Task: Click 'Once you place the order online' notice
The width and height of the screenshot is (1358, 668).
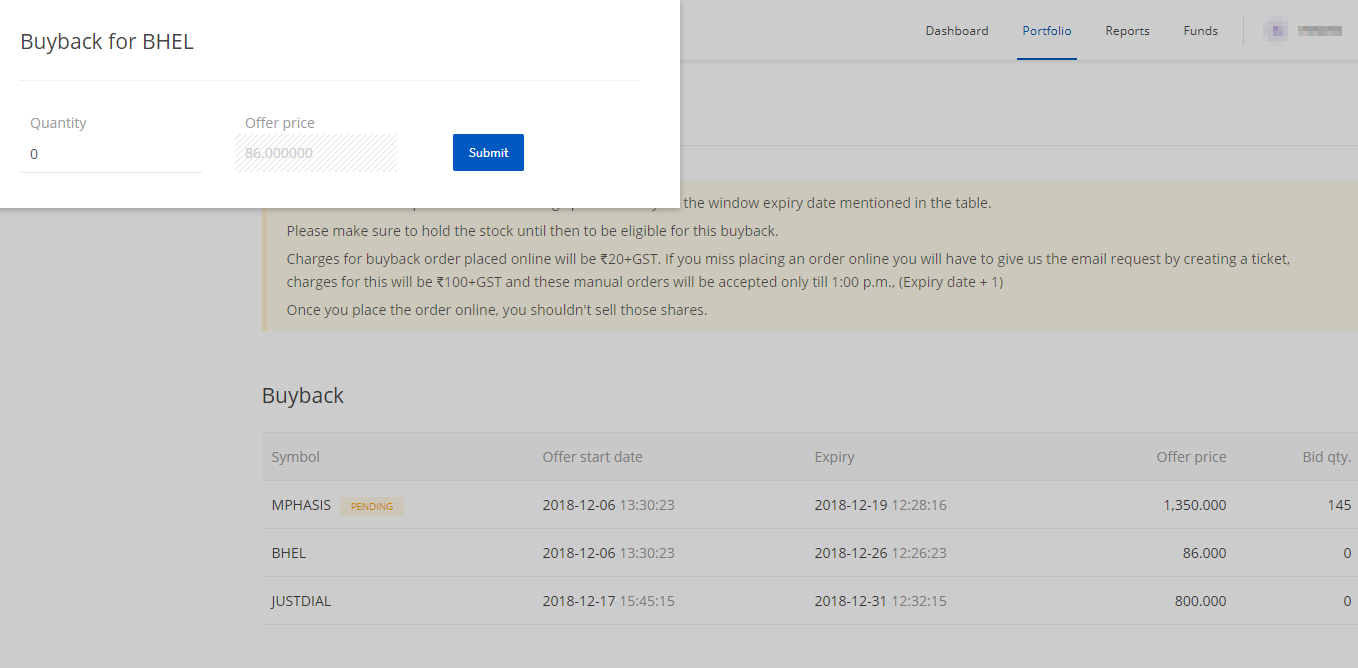Action: click(497, 310)
